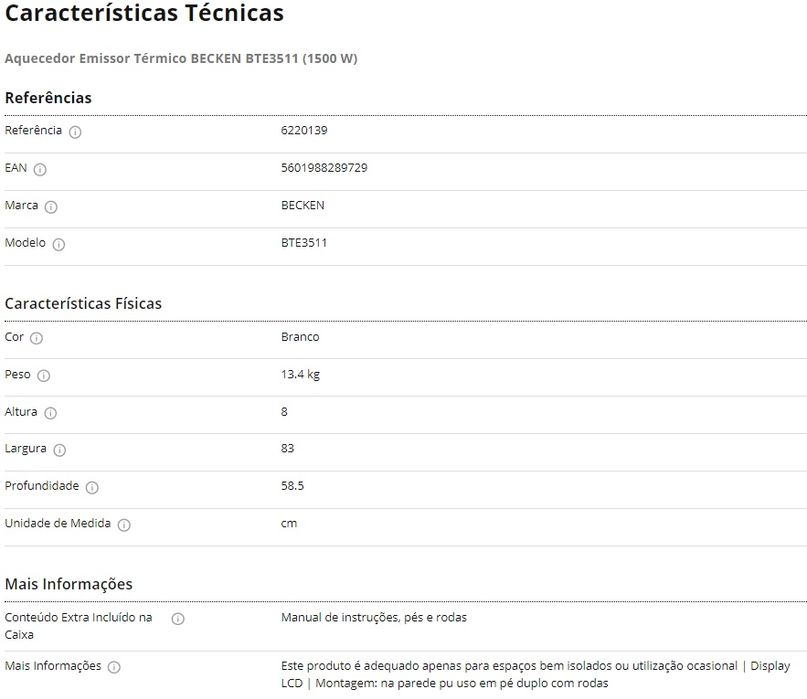Click the Características Físicas heading
The height and width of the screenshot is (699, 807).
click(83, 303)
